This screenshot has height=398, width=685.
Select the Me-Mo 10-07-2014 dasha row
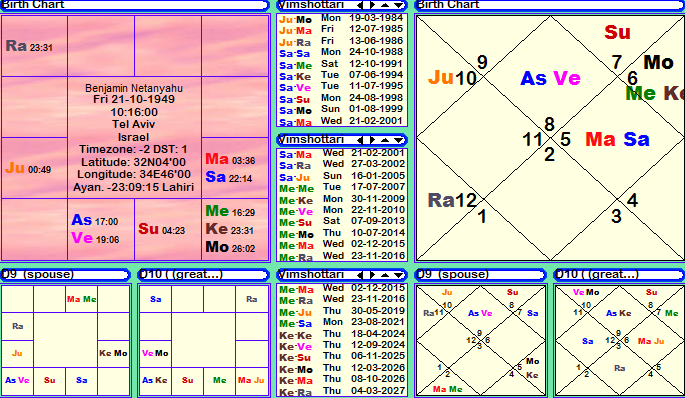pos(342,234)
